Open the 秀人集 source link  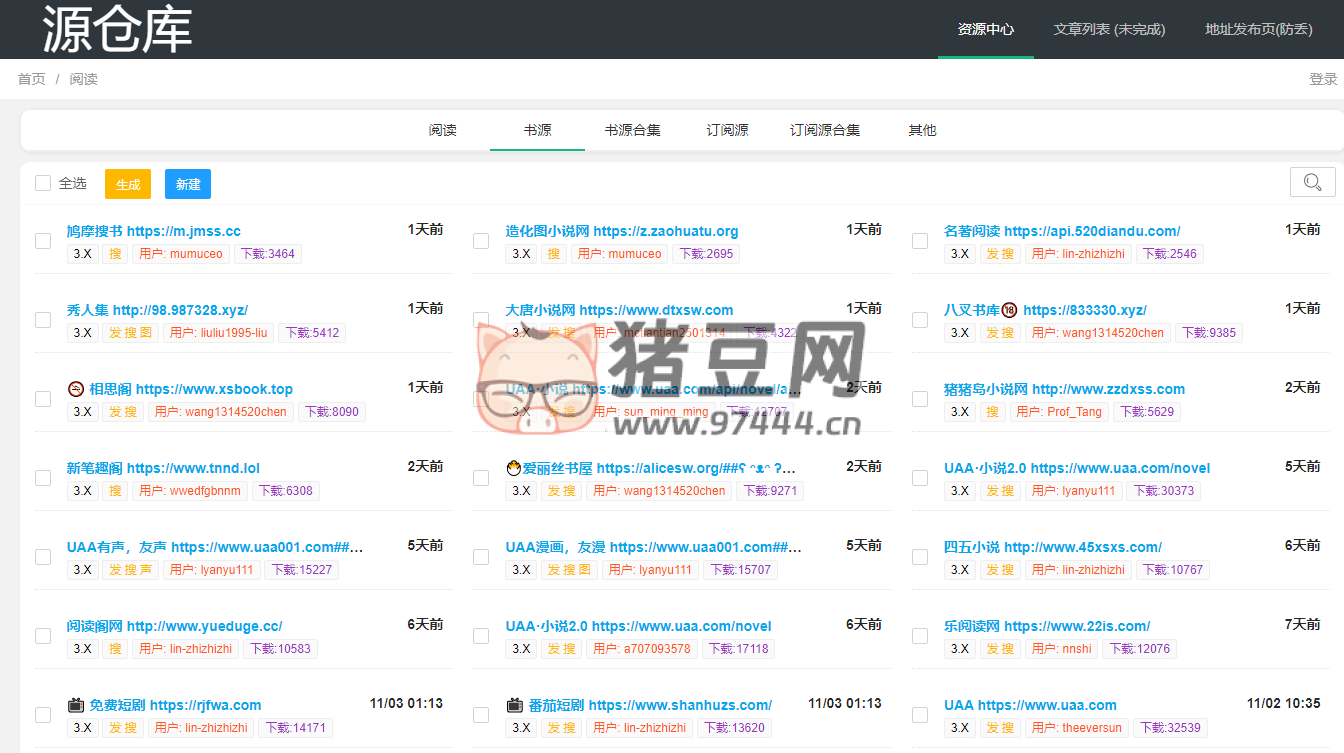click(x=157, y=310)
